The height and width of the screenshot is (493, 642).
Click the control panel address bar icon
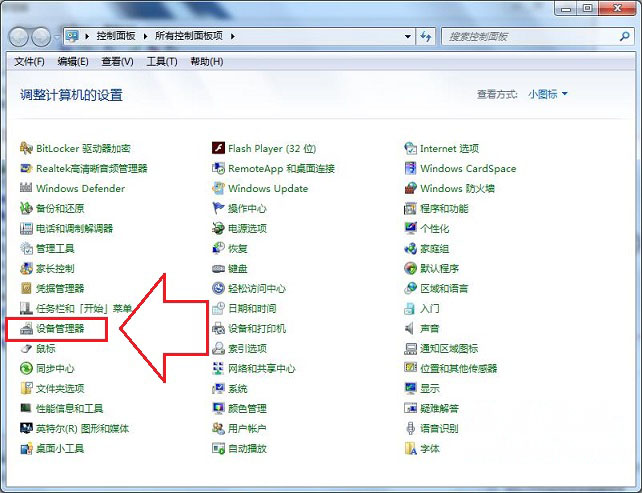pos(72,36)
